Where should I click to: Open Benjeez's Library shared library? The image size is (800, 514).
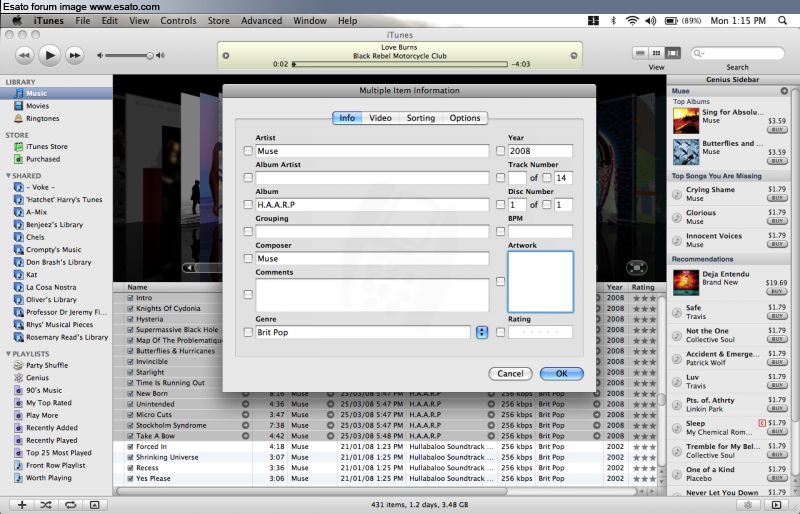56,225
